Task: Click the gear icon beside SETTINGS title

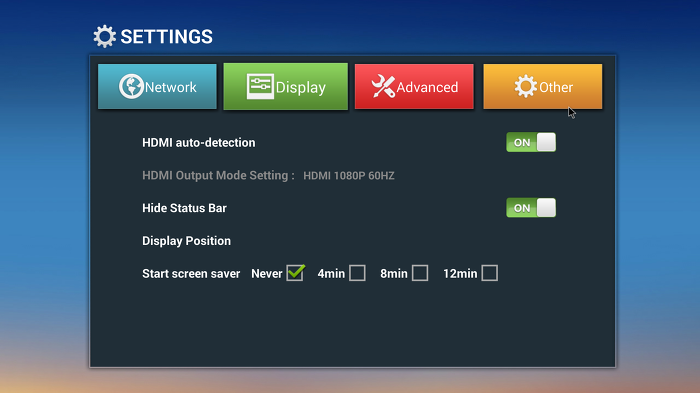Action: (104, 37)
